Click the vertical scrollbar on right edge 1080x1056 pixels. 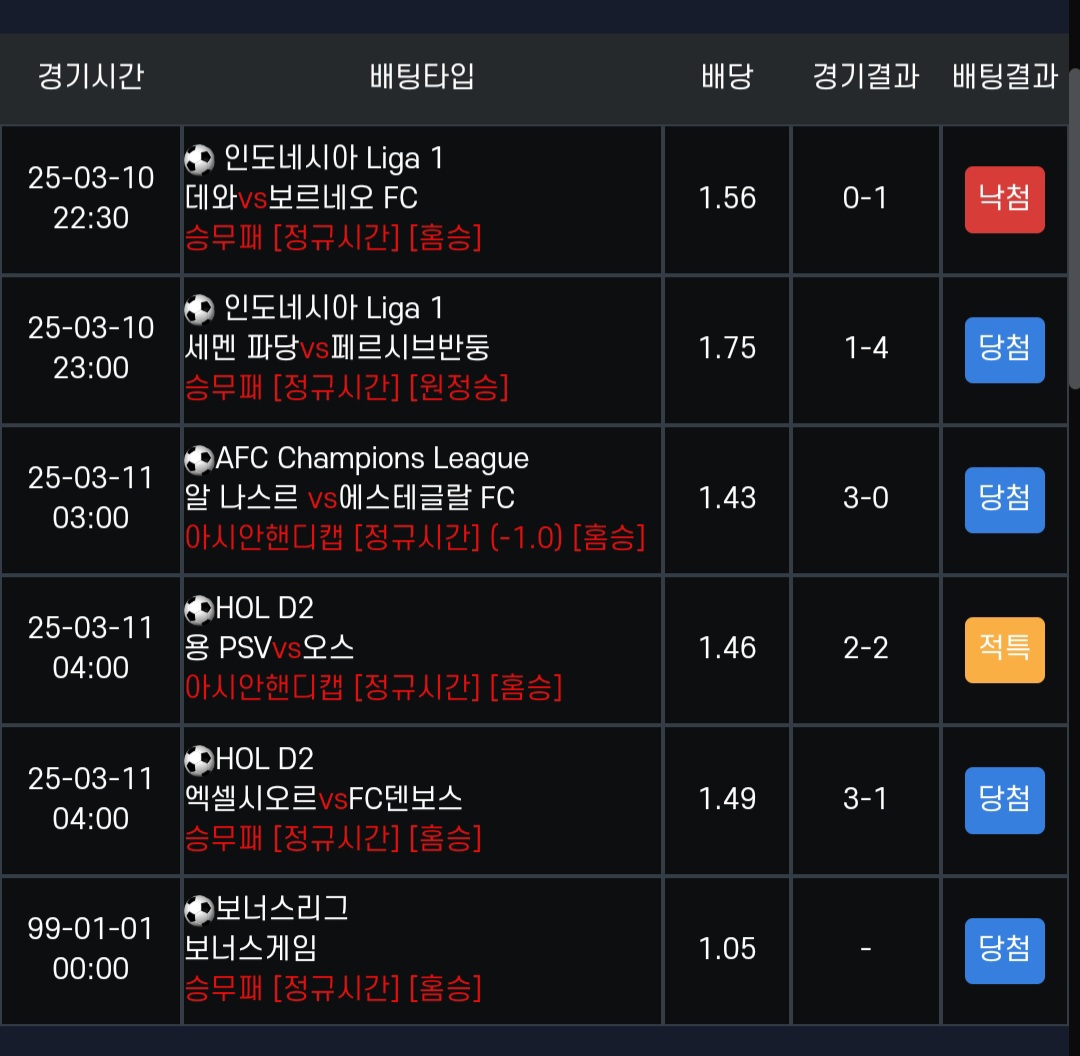click(x=1074, y=230)
